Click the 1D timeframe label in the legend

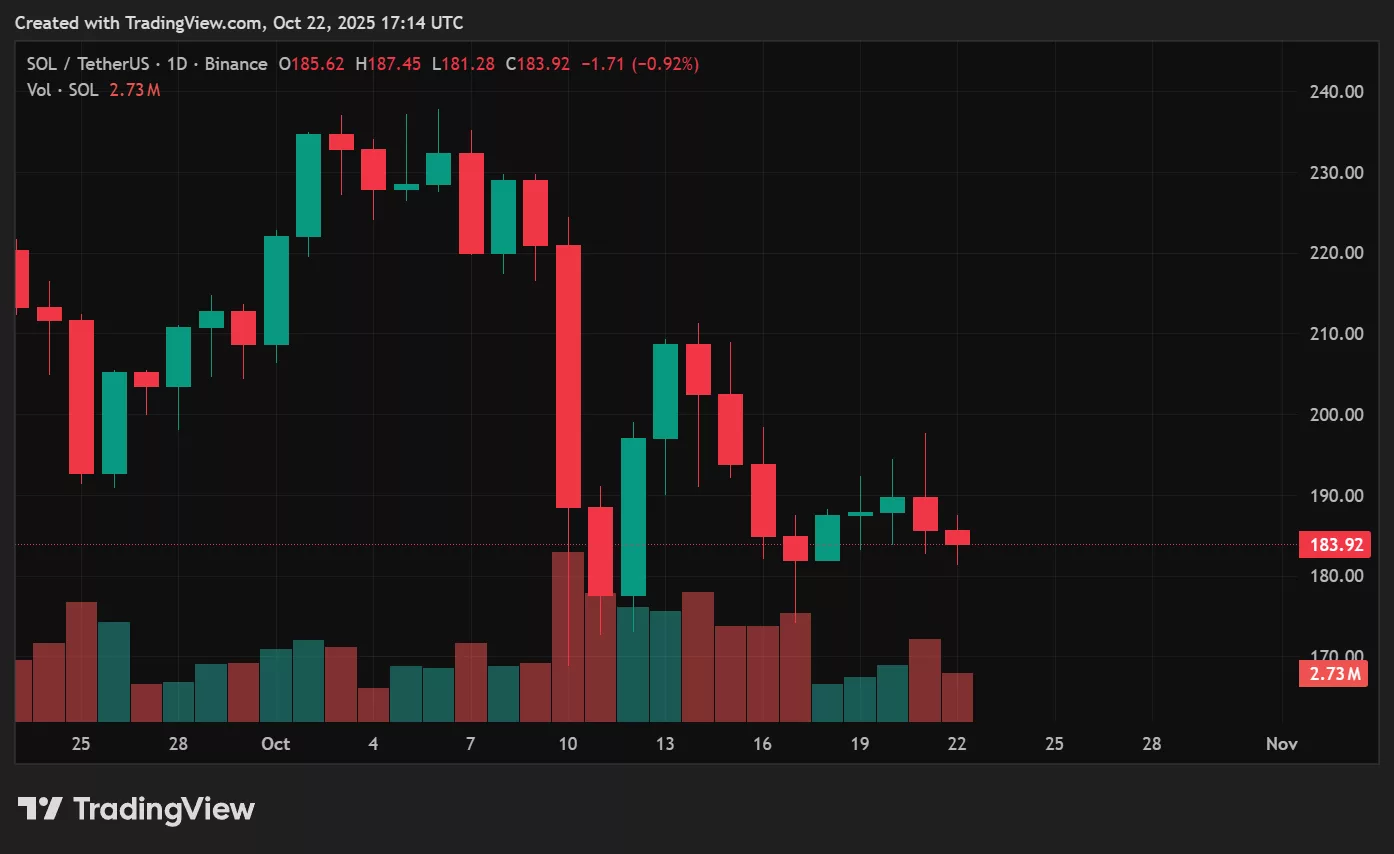point(178,63)
